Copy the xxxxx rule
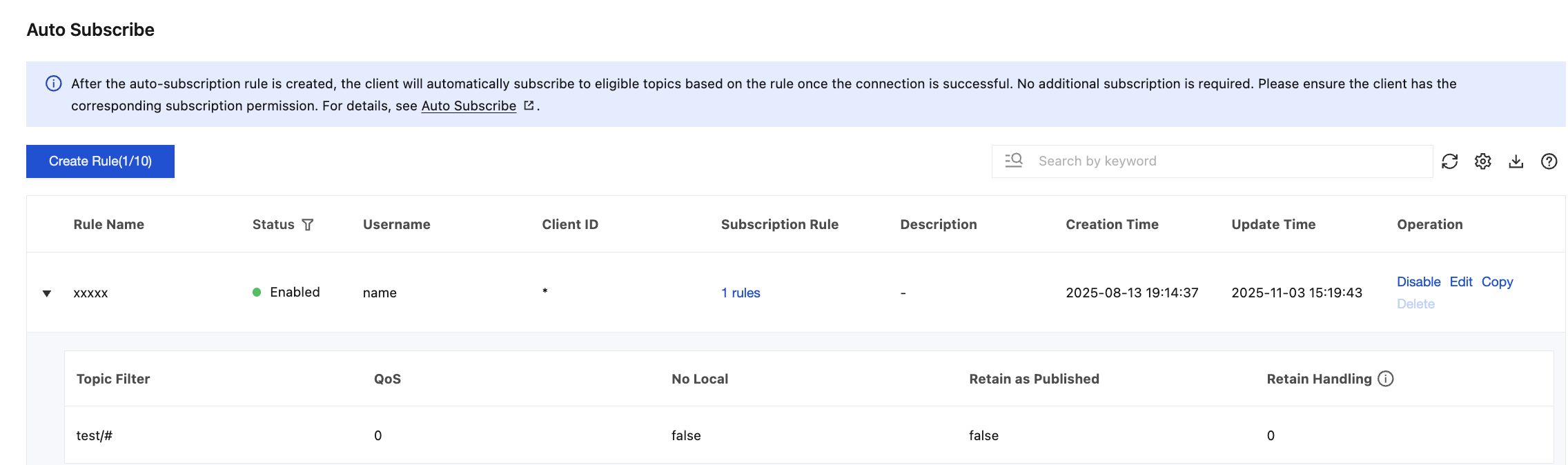The width and height of the screenshot is (1568, 465). [1497, 281]
